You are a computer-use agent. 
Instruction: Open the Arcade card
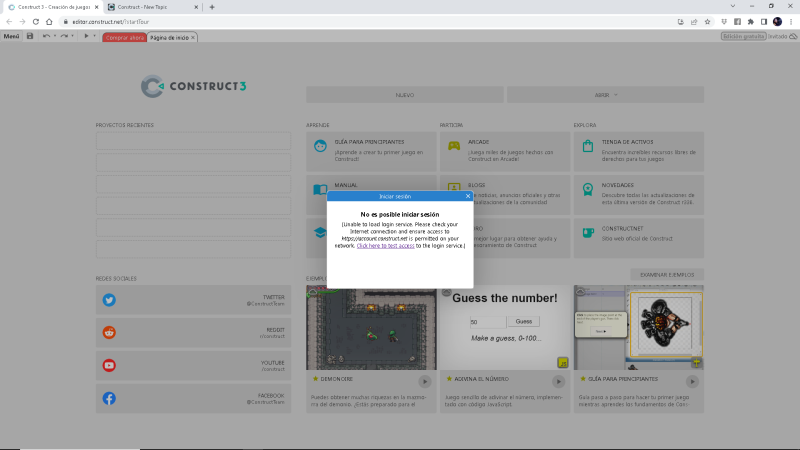(x=505, y=152)
